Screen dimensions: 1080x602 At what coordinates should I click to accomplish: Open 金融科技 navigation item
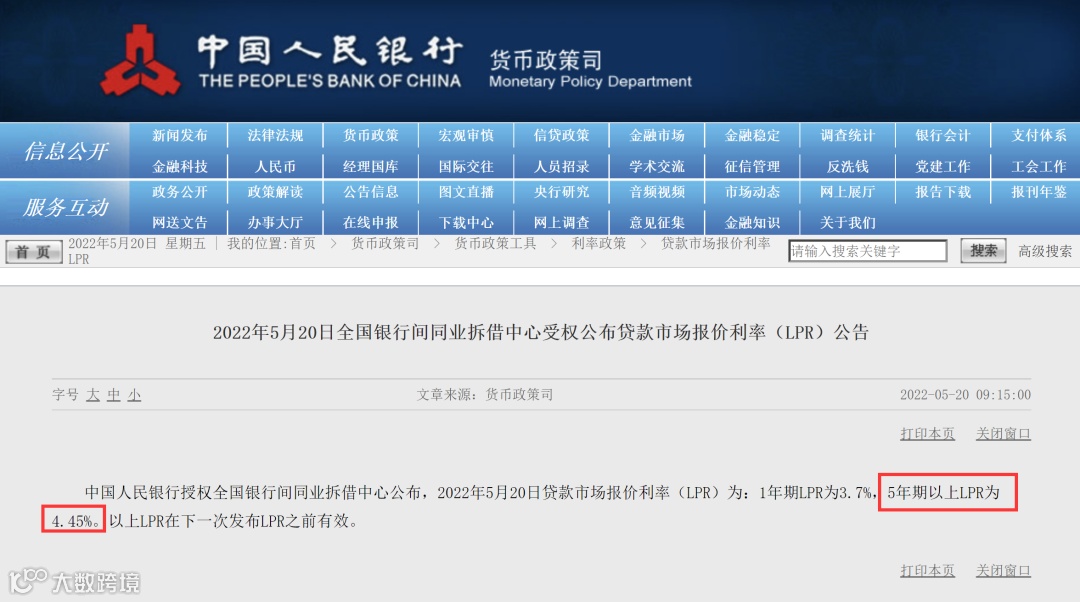pos(180,166)
